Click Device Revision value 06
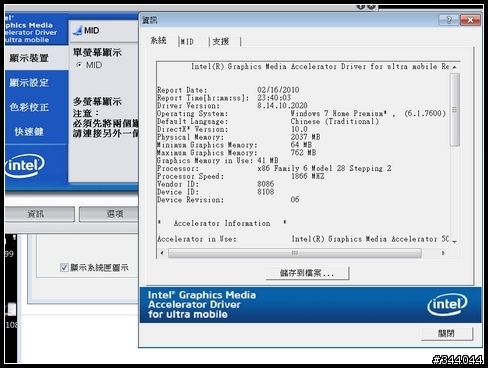Viewport: 488px width, 368px height. click(x=295, y=200)
